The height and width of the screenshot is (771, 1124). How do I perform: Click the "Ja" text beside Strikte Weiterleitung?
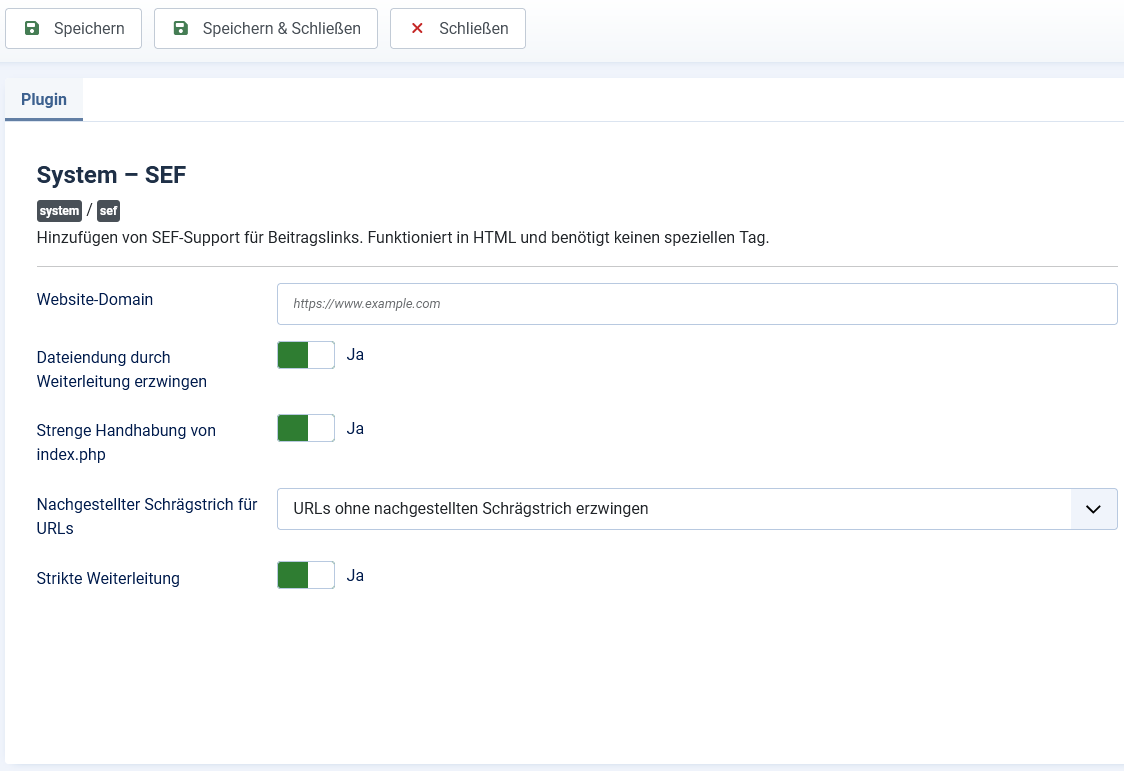point(355,576)
